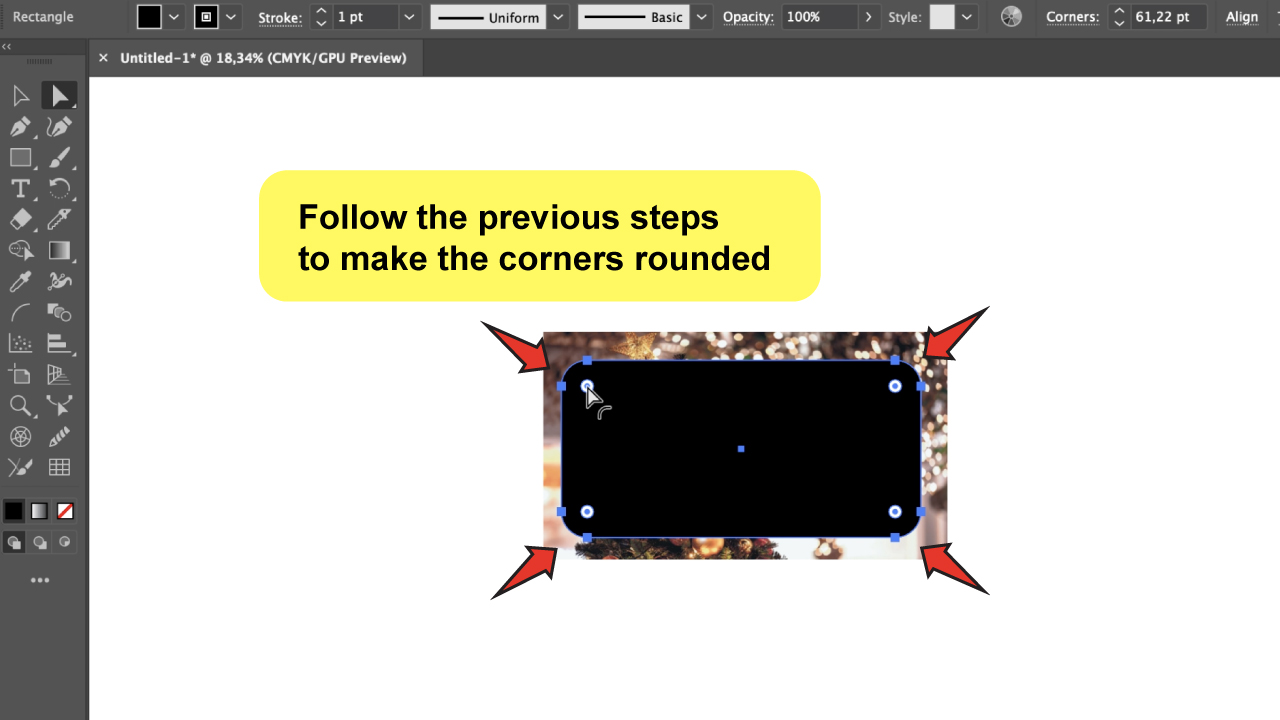Image resolution: width=1280 pixels, height=720 pixels.
Task: Pick the Paintbrush tool
Action: click(59, 158)
